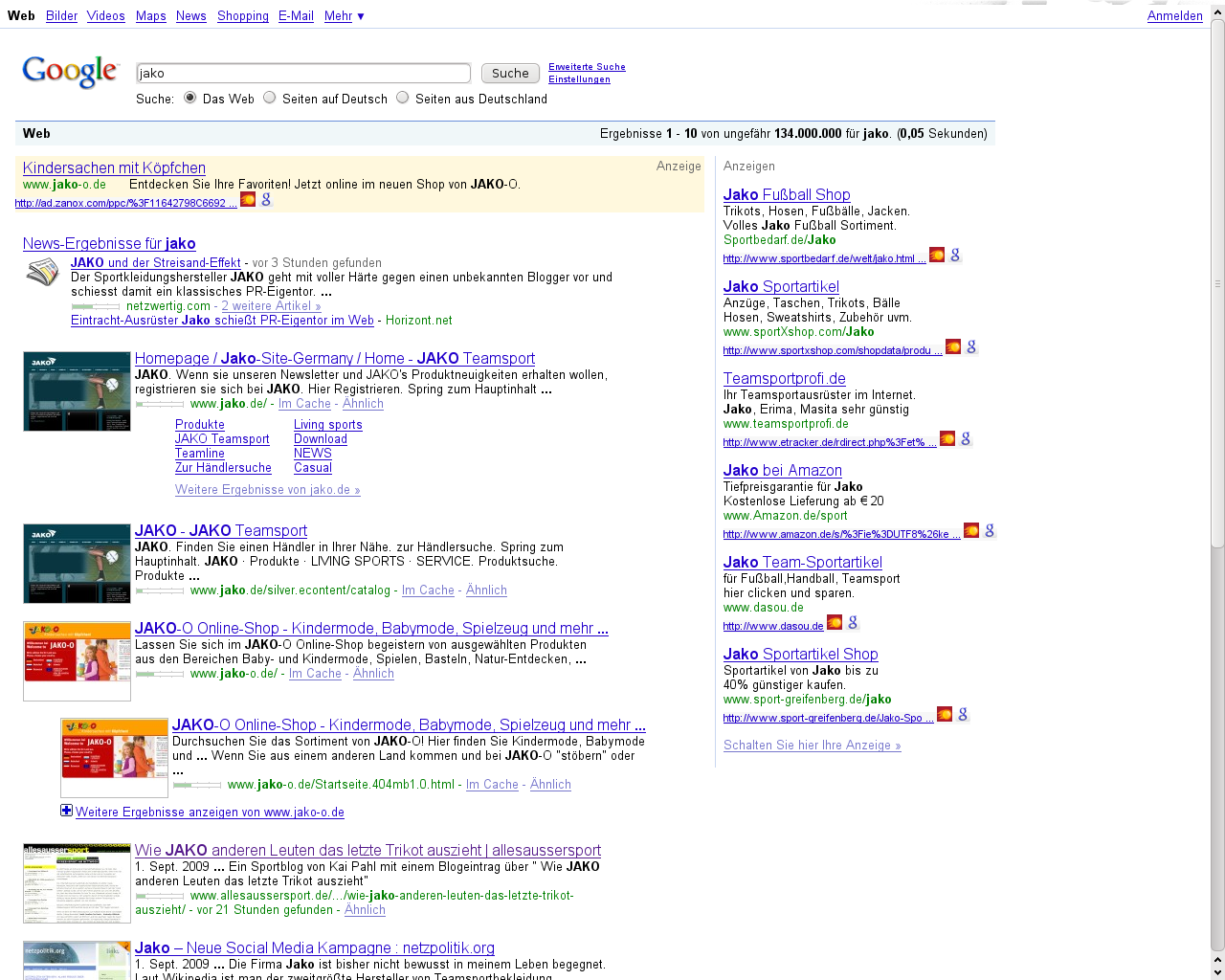
Task: Click the Google logo
Action: (x=70, y=72)
